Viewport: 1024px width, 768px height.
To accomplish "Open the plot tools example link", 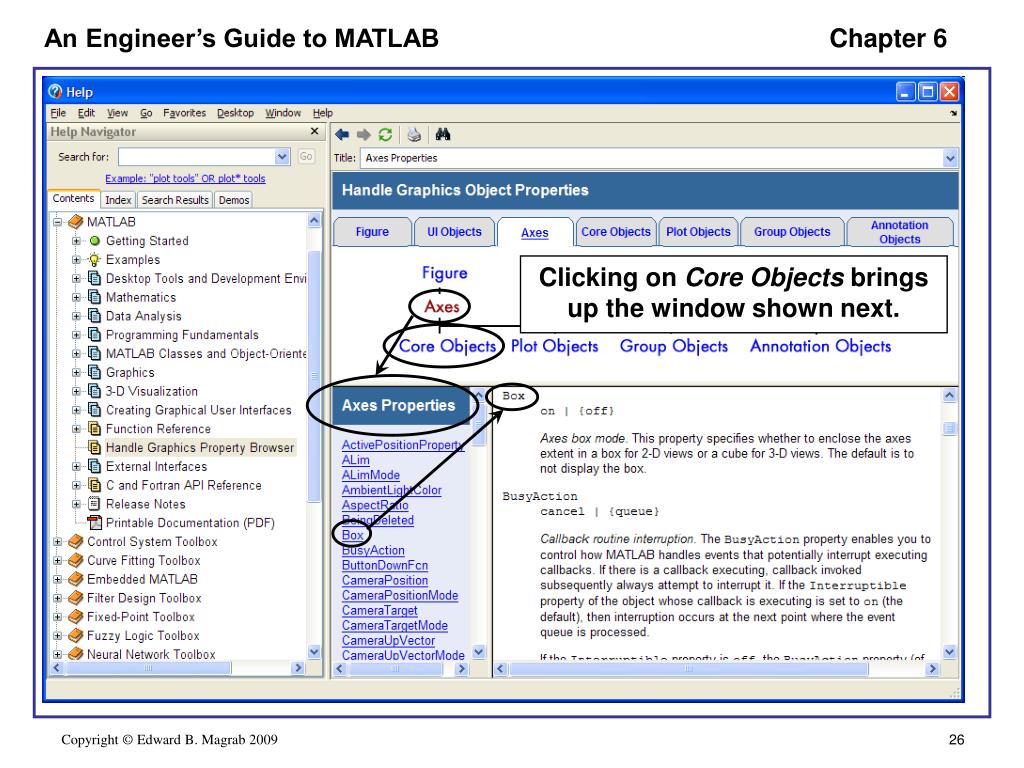I will tap(185, 178).
